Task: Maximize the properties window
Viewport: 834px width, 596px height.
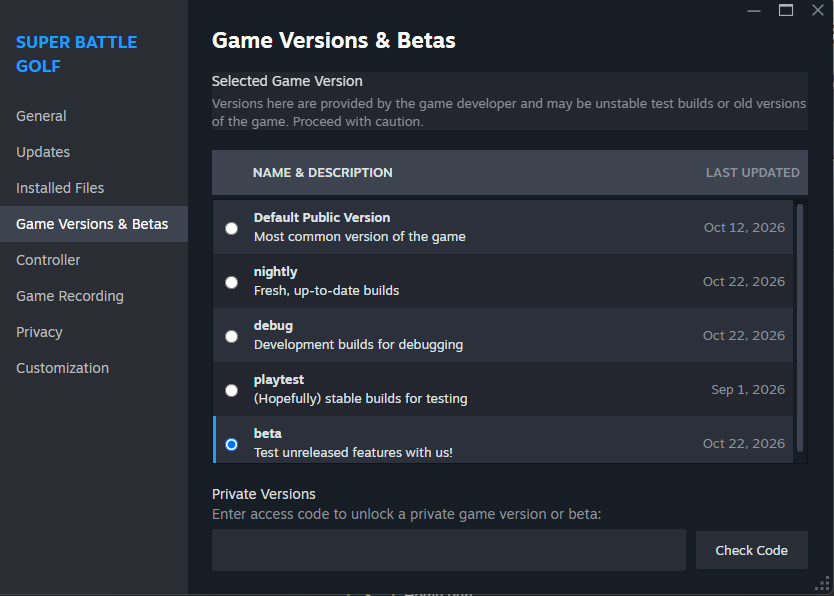Action: tap(786, 11)
